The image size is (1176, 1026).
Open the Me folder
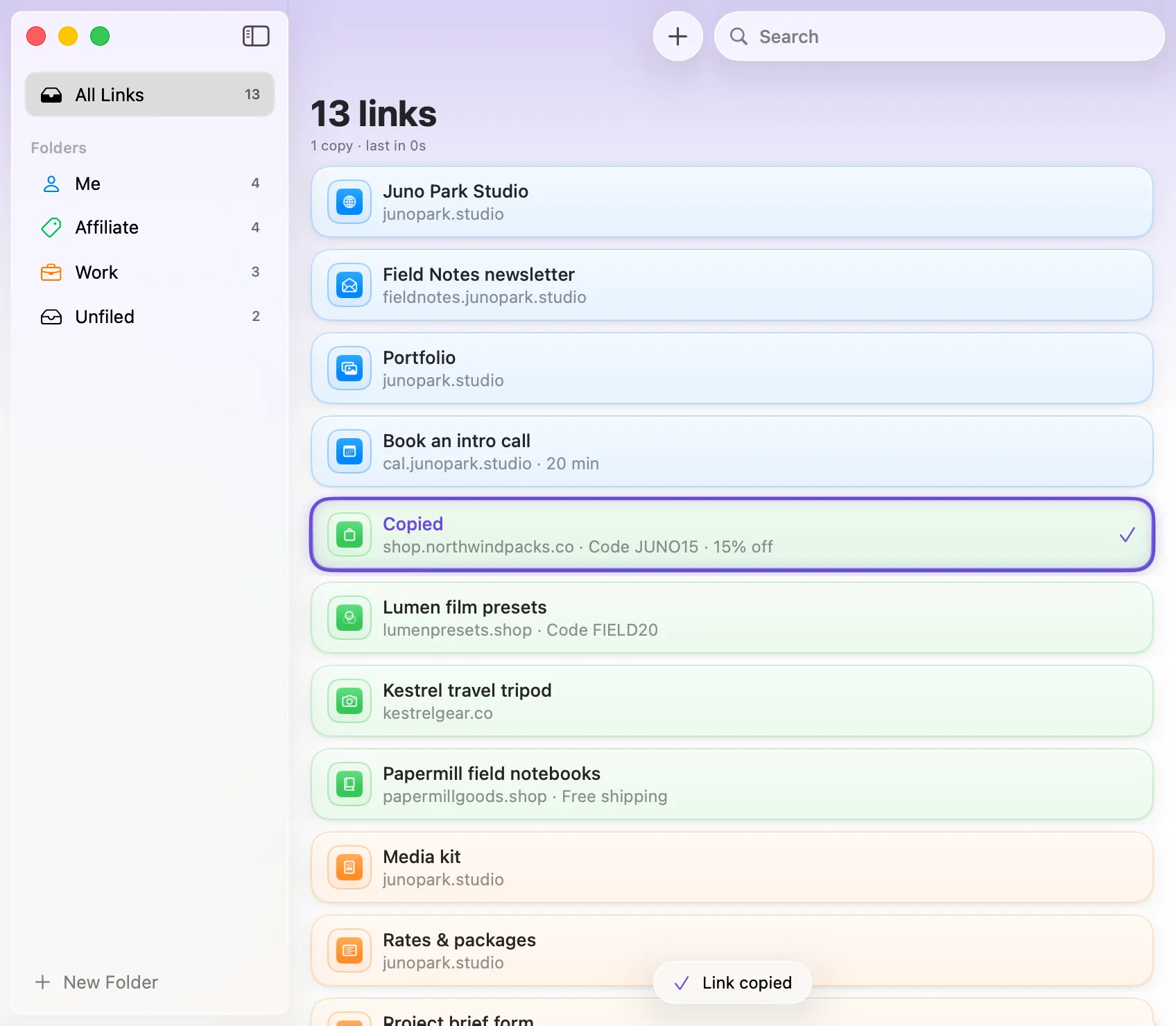[x=150, y=184]
